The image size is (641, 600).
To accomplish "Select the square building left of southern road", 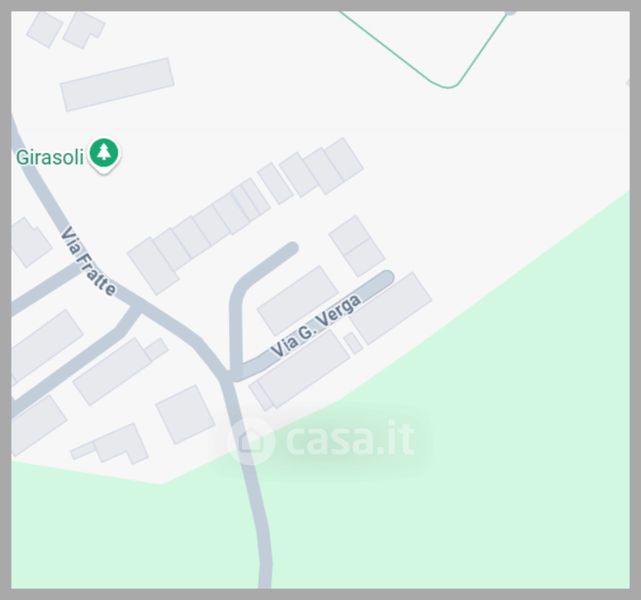I will 185,414.
